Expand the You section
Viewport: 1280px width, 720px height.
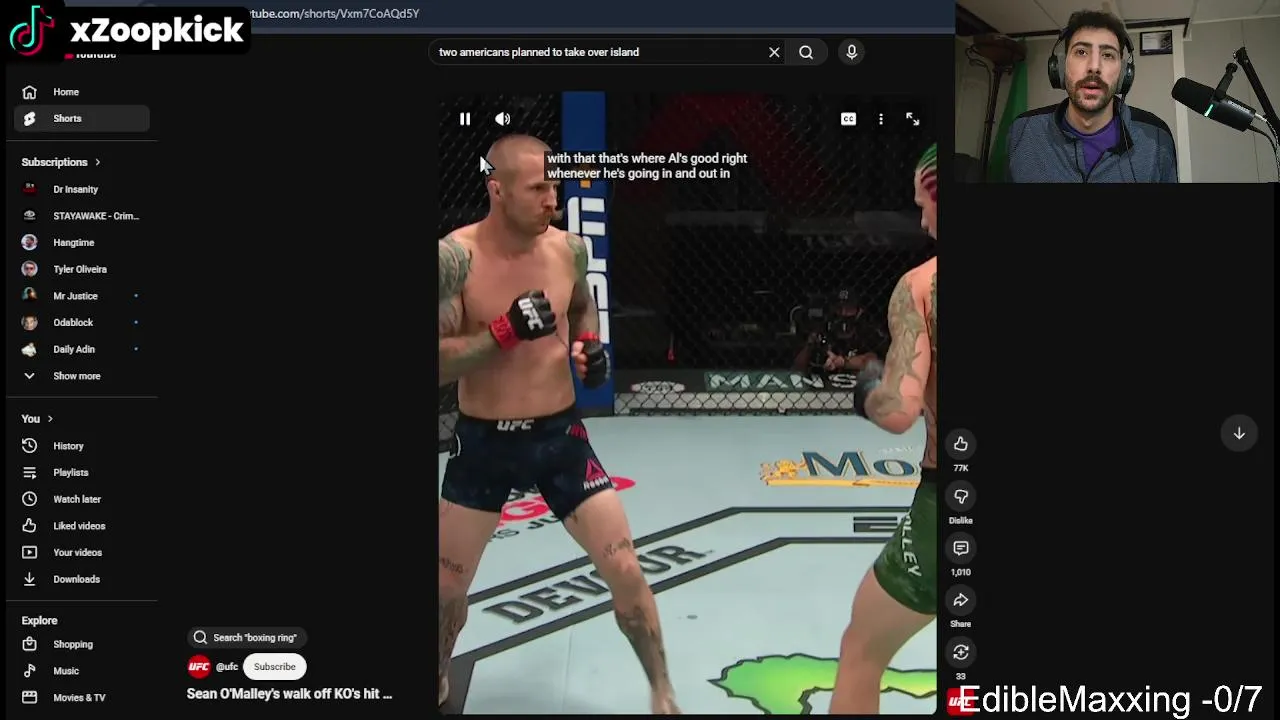(x=37, y=419)
